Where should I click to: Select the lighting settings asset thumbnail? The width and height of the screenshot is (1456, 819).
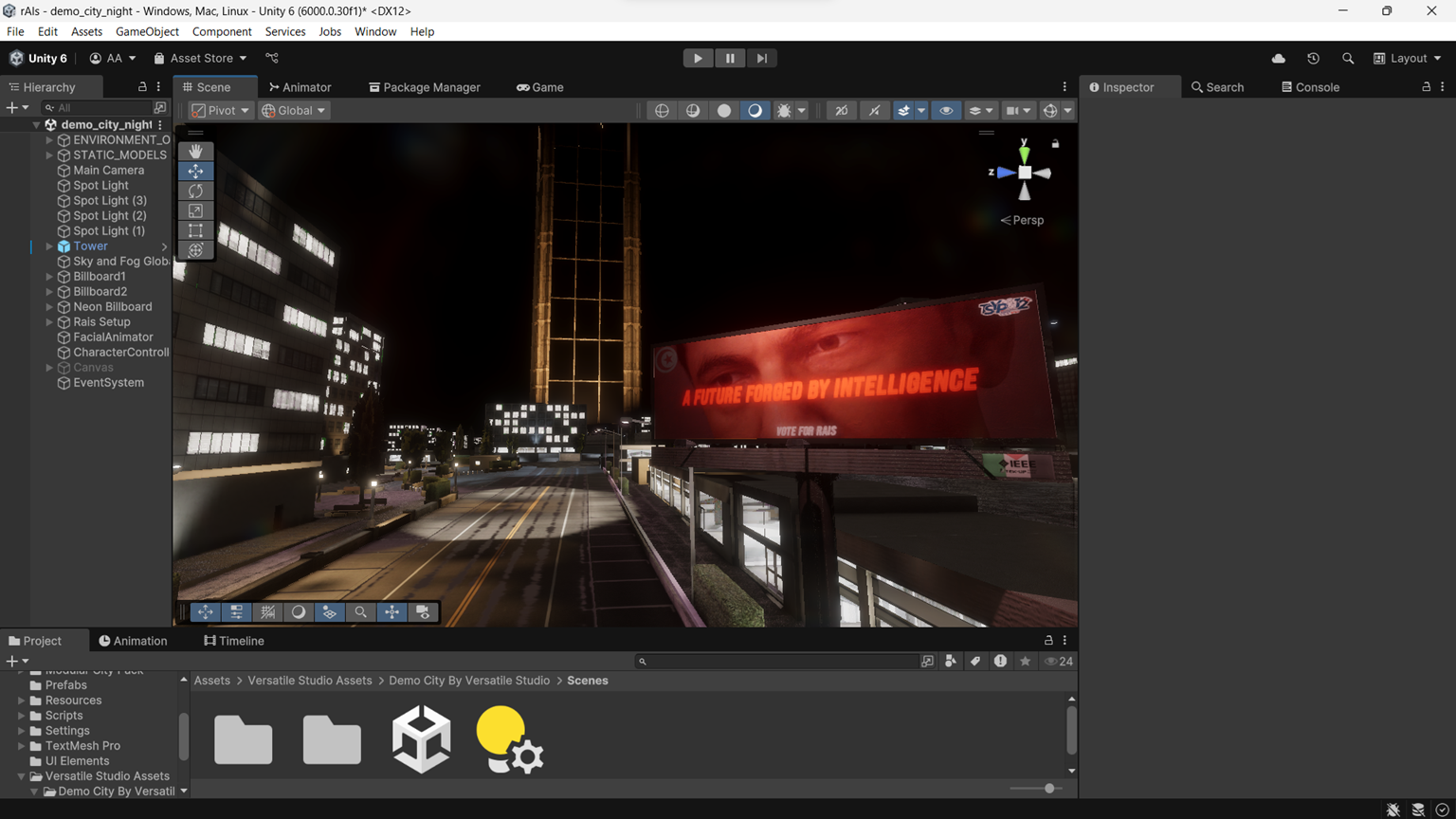click(509, 739)
